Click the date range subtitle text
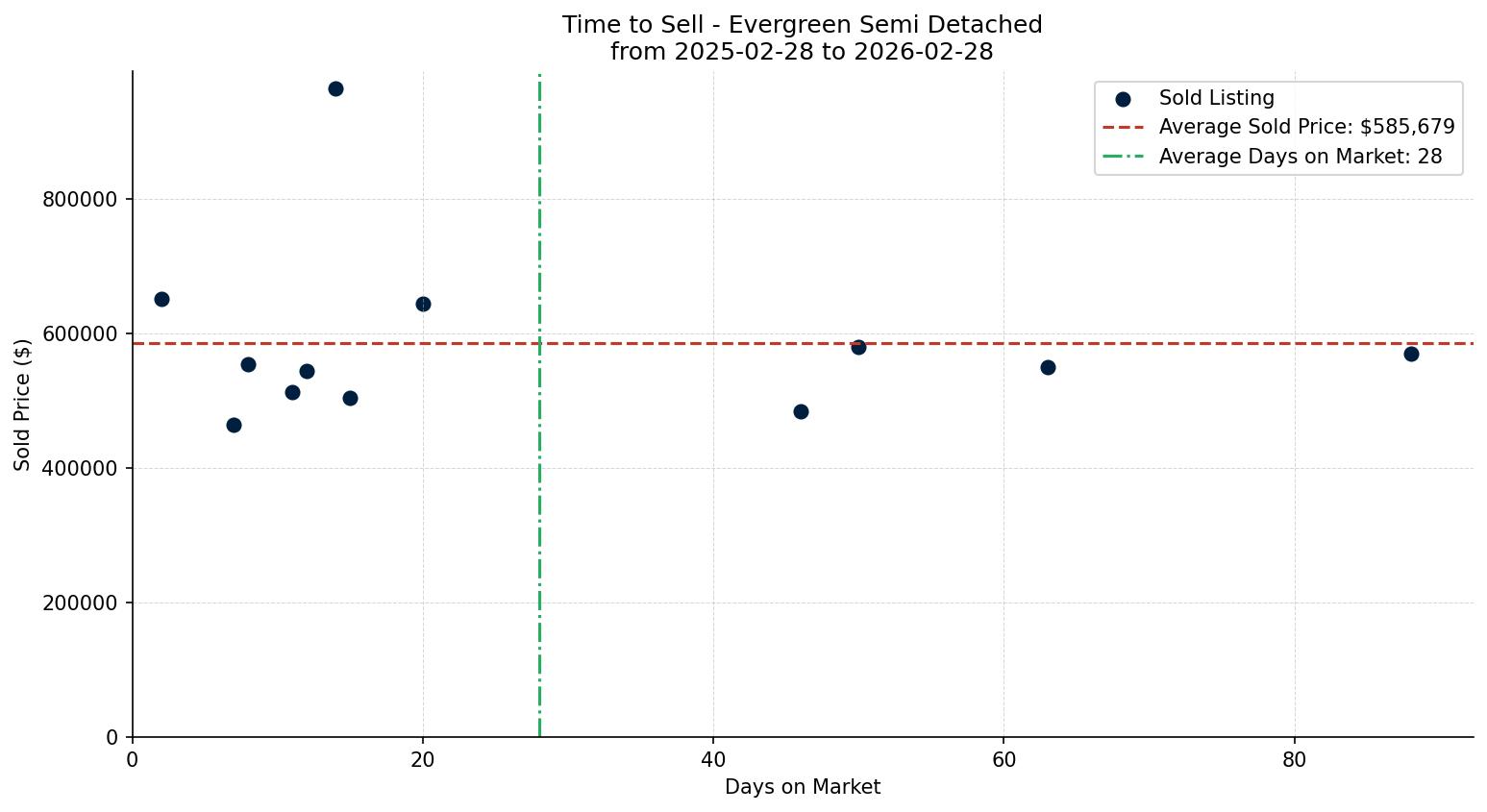The image size is (1487, 812). [802, 52]
